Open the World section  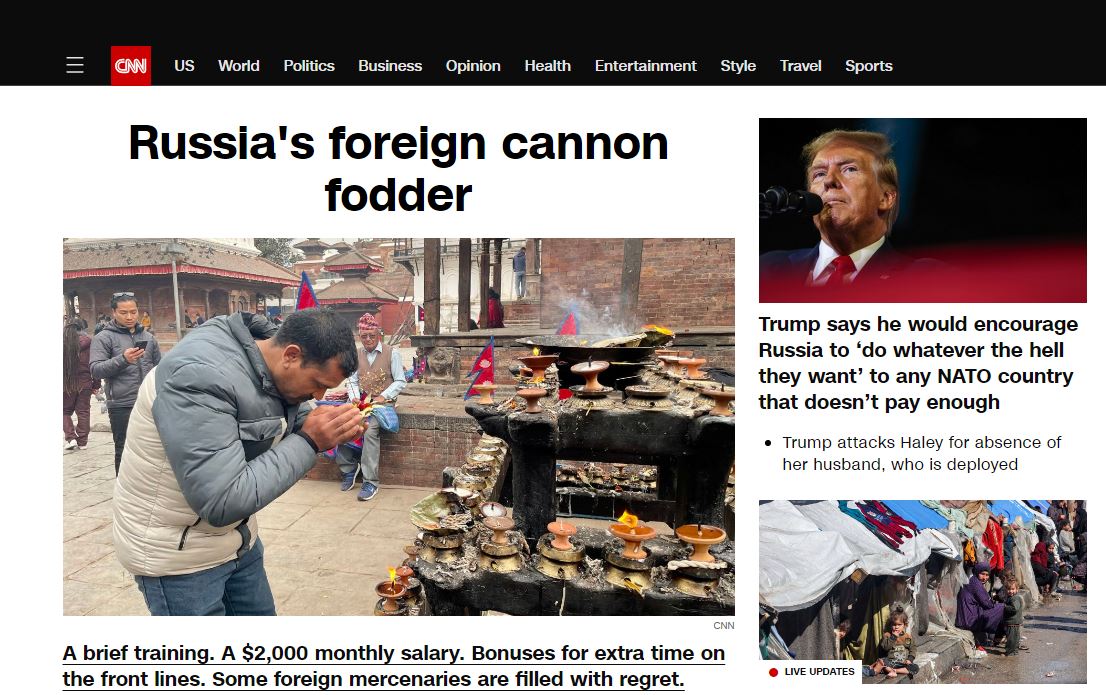click(x=238, y=66)
